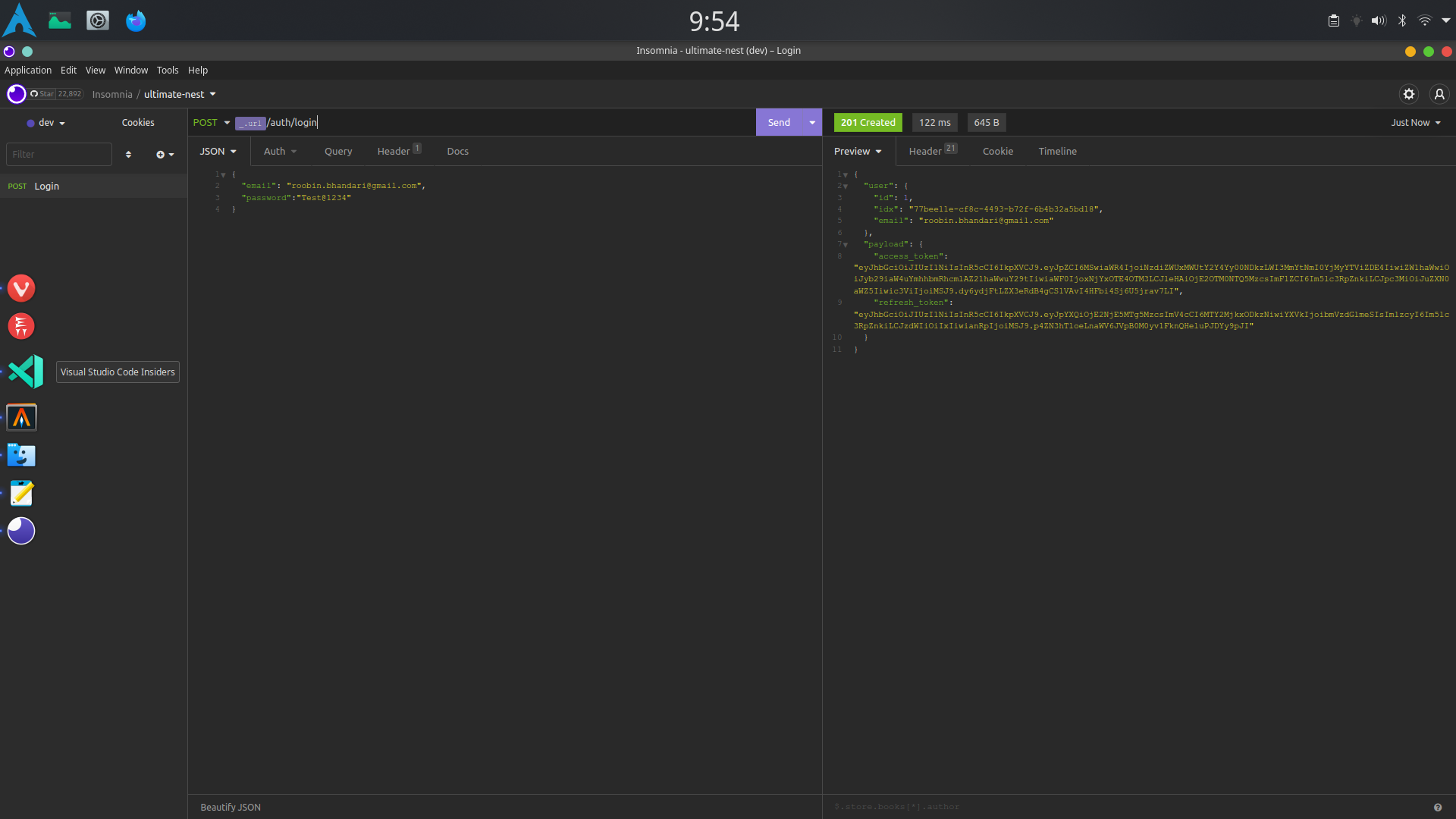Open the Tools menu
1456x819 pixels.
pyautogui.click(x=168, y=70)
